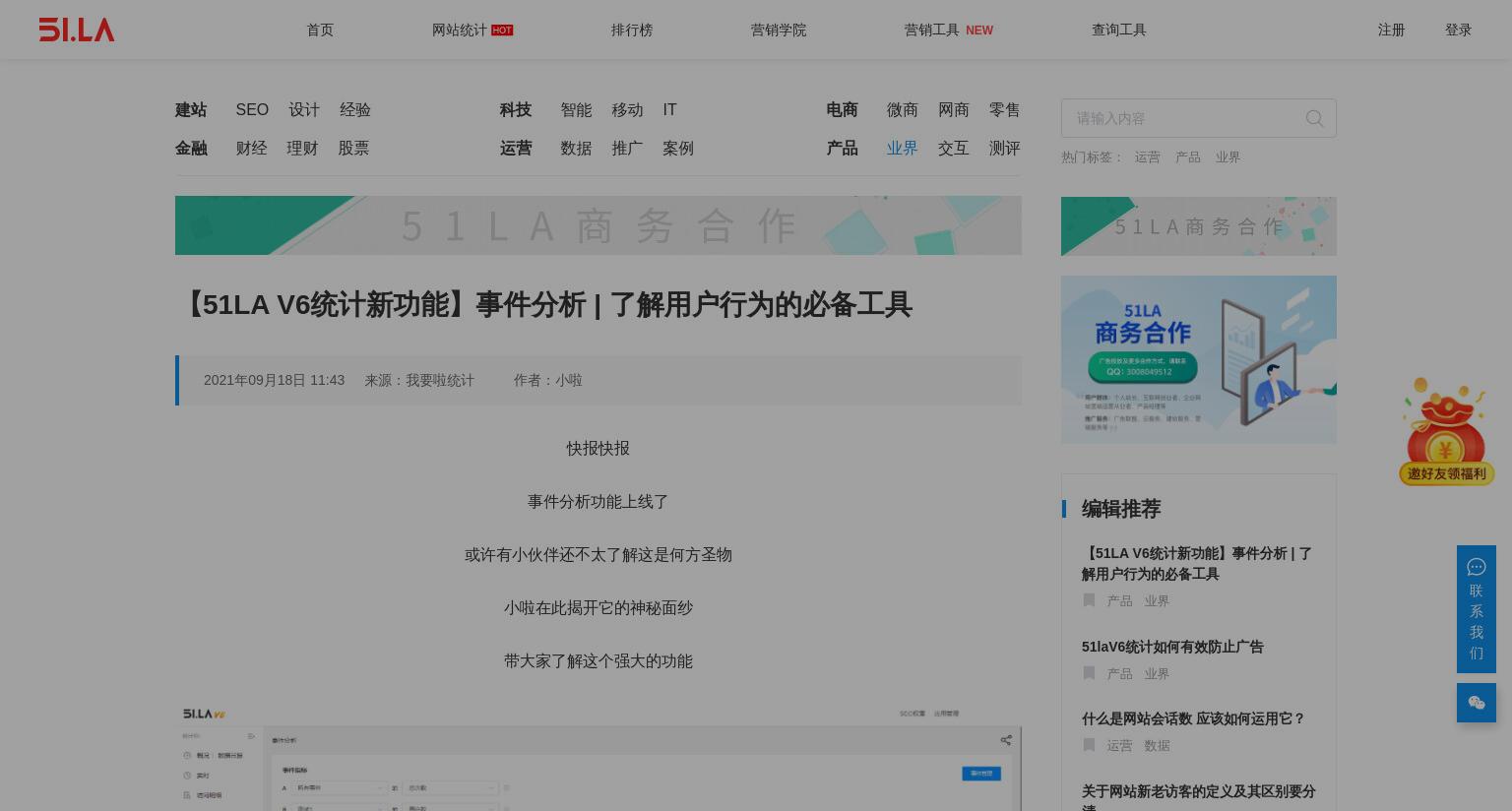This screenshot has height=811, width=1512.
Task: Click 业界 tag under 51laV6统计如何有效防止广告
Action: 1157,674
